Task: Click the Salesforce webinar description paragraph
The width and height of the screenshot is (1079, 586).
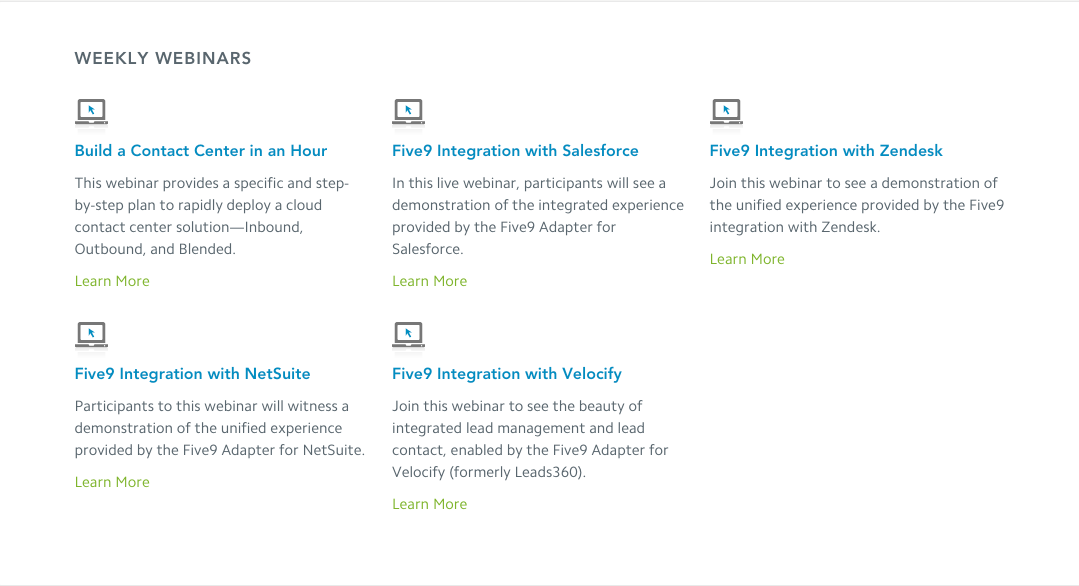Action: coord(537,216)
